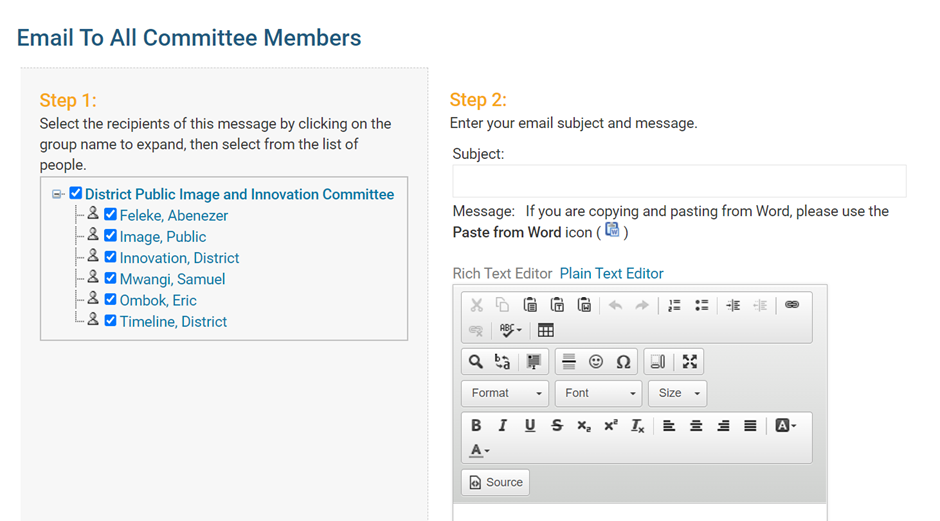The image size is (940, 521).
Task: Insert a smiley emoticon
Action: click(x=596, y=362)
